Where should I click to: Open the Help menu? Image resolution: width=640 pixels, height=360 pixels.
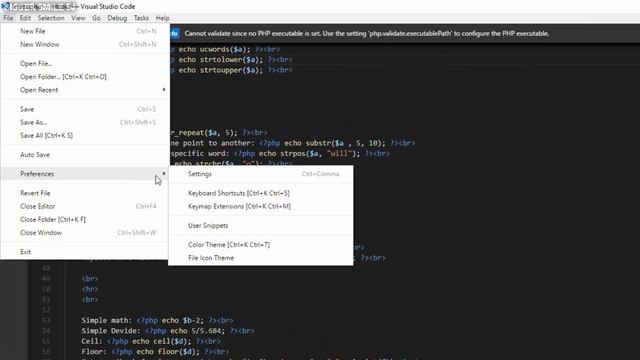point(162,18)
